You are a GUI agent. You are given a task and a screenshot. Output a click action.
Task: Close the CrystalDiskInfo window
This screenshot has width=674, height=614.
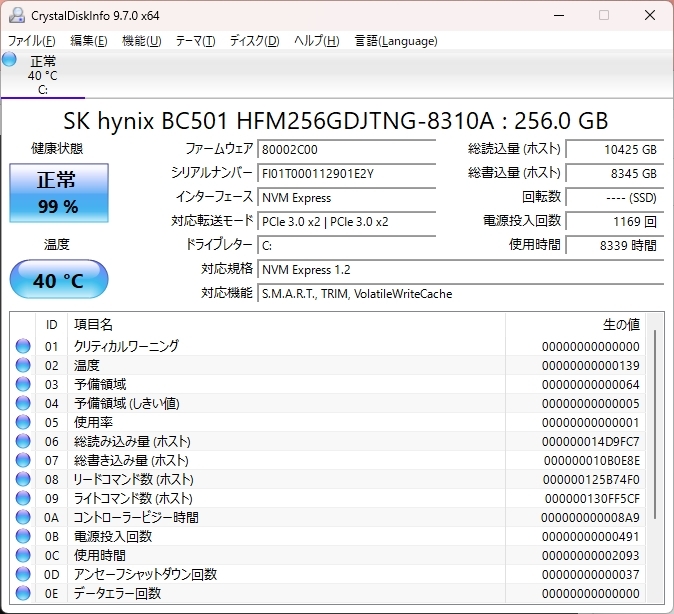650,15
